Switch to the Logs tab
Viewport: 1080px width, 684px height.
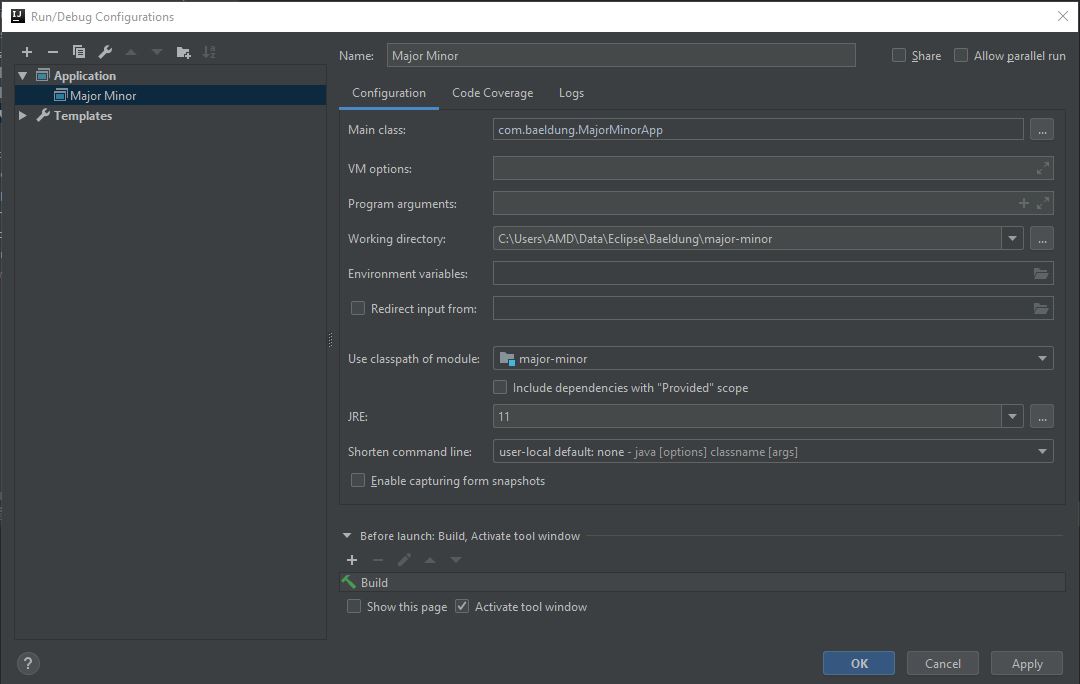[571, 93]
